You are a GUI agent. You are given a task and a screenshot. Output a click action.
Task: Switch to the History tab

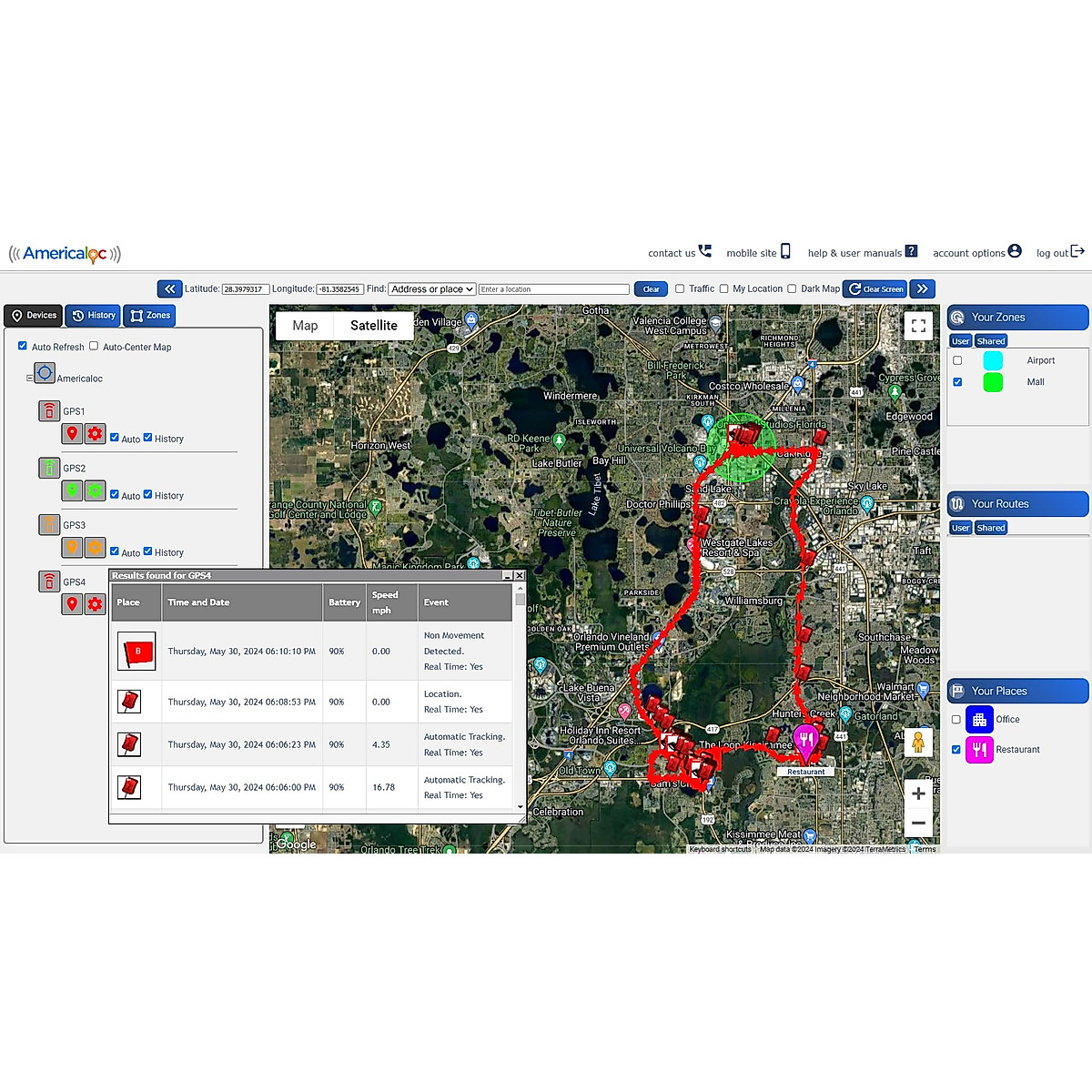click(93, 316)
